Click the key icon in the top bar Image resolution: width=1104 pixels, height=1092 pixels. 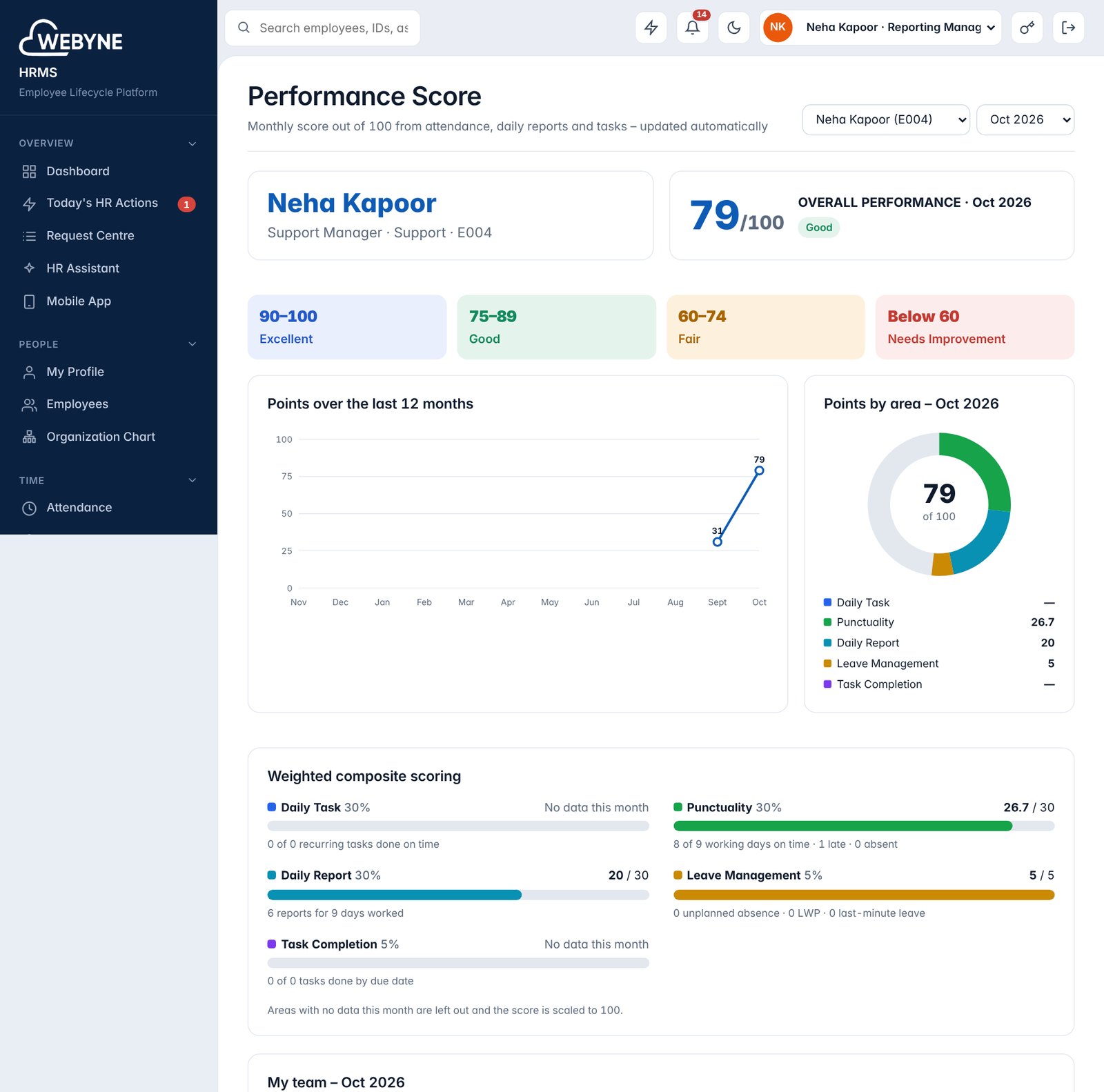coord(1027,28)
